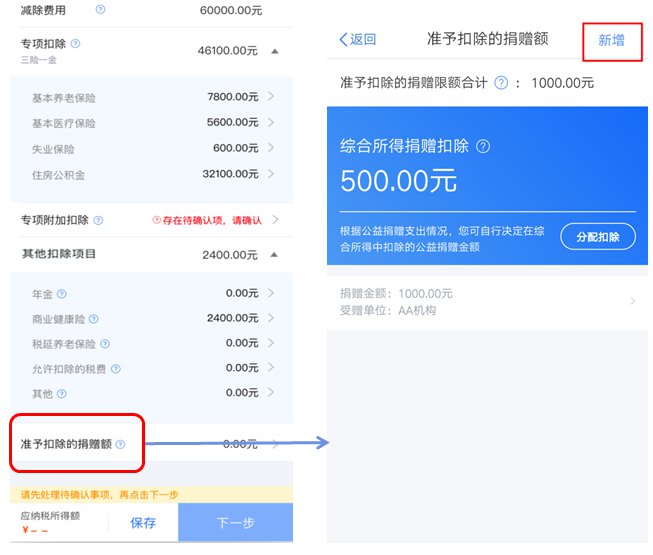Click help icon next to 允许扣除的税费
653x555 pixels.
click(x=115, y=369)
